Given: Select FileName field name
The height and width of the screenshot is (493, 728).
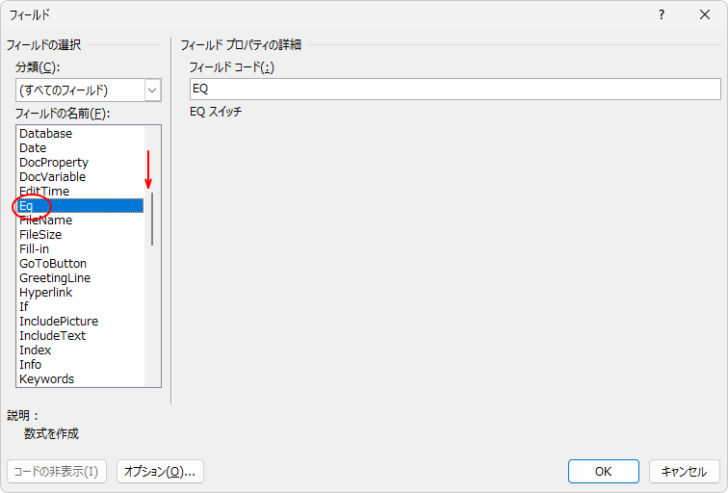Looking at the screenshot, I should point(80,220).
